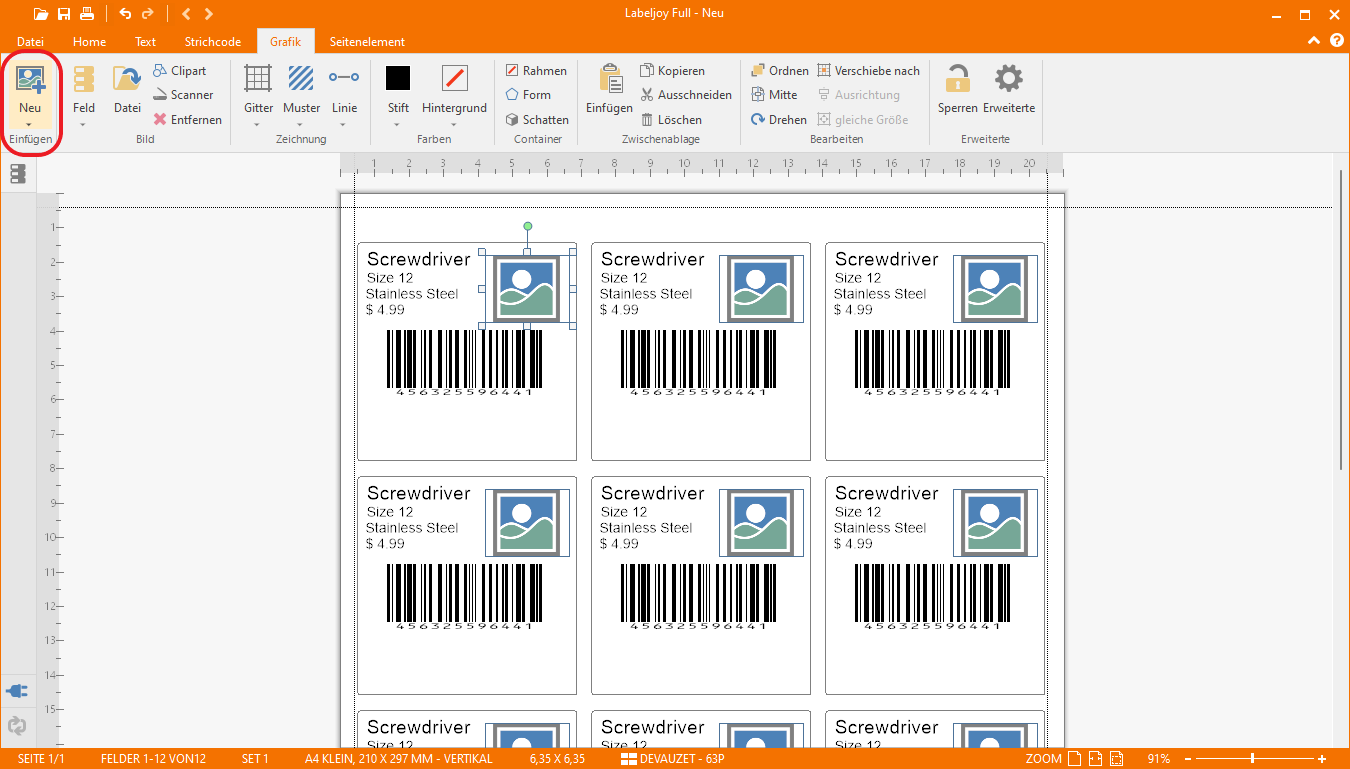Click the green rotation handle above selected image
1350x769 pixels.
(528, 226)
